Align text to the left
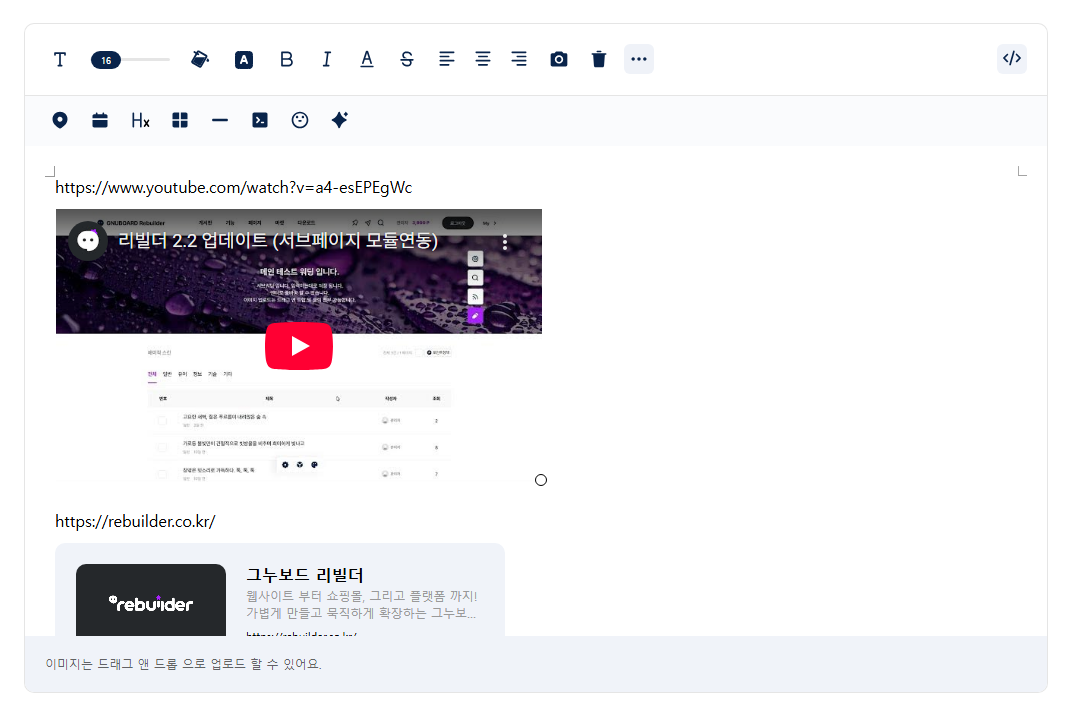Image resolution: width=1072 pixels, height=717 pixels. (x=446, y=59)
